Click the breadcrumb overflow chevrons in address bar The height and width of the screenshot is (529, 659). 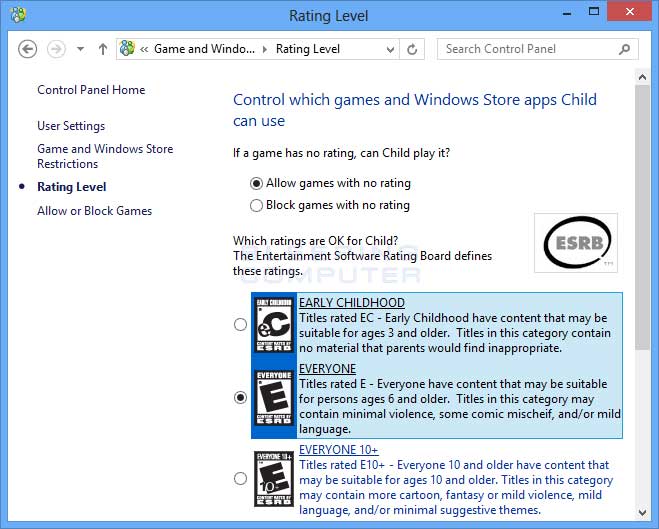click(144, 49)
